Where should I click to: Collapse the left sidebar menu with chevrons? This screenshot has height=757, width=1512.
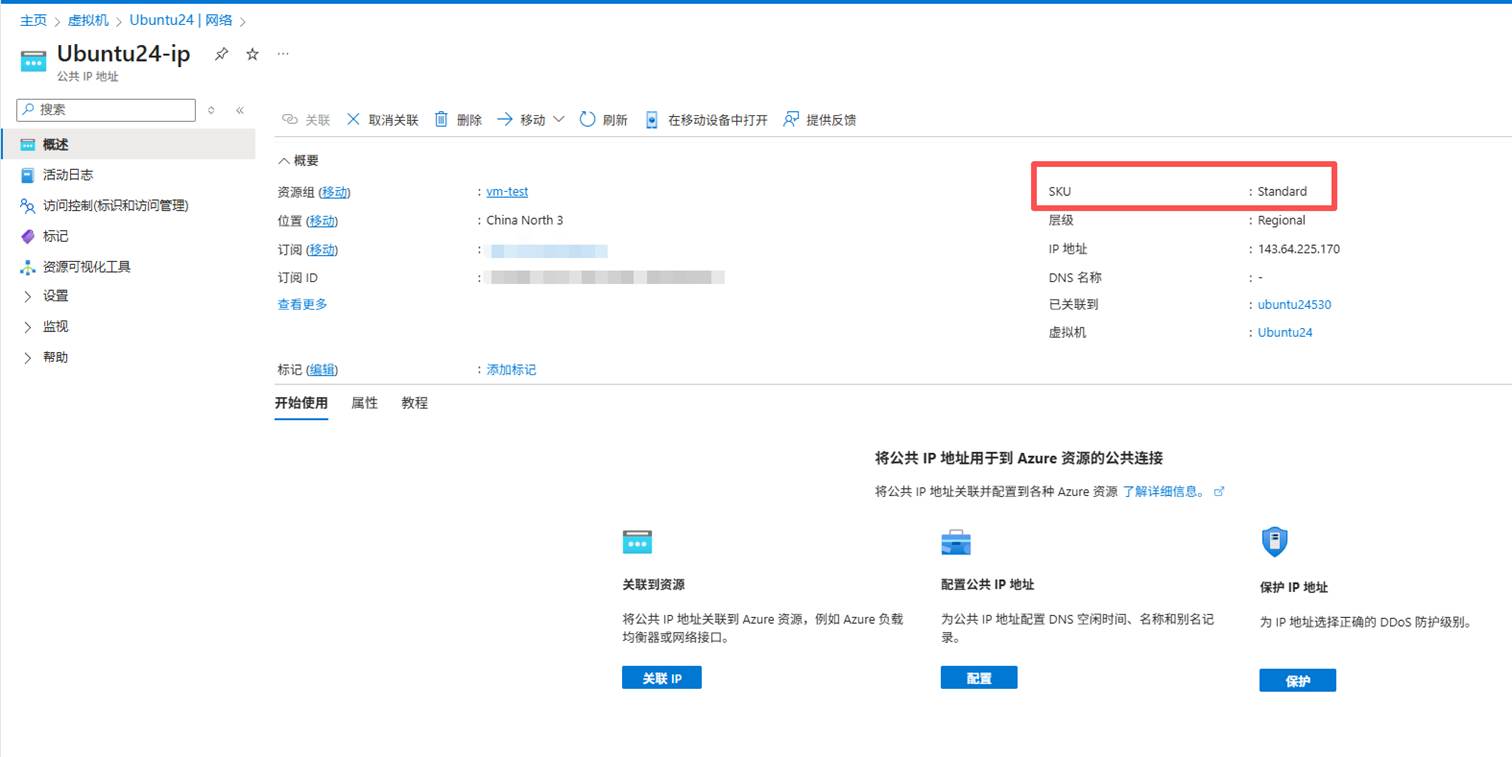(240, 110)
